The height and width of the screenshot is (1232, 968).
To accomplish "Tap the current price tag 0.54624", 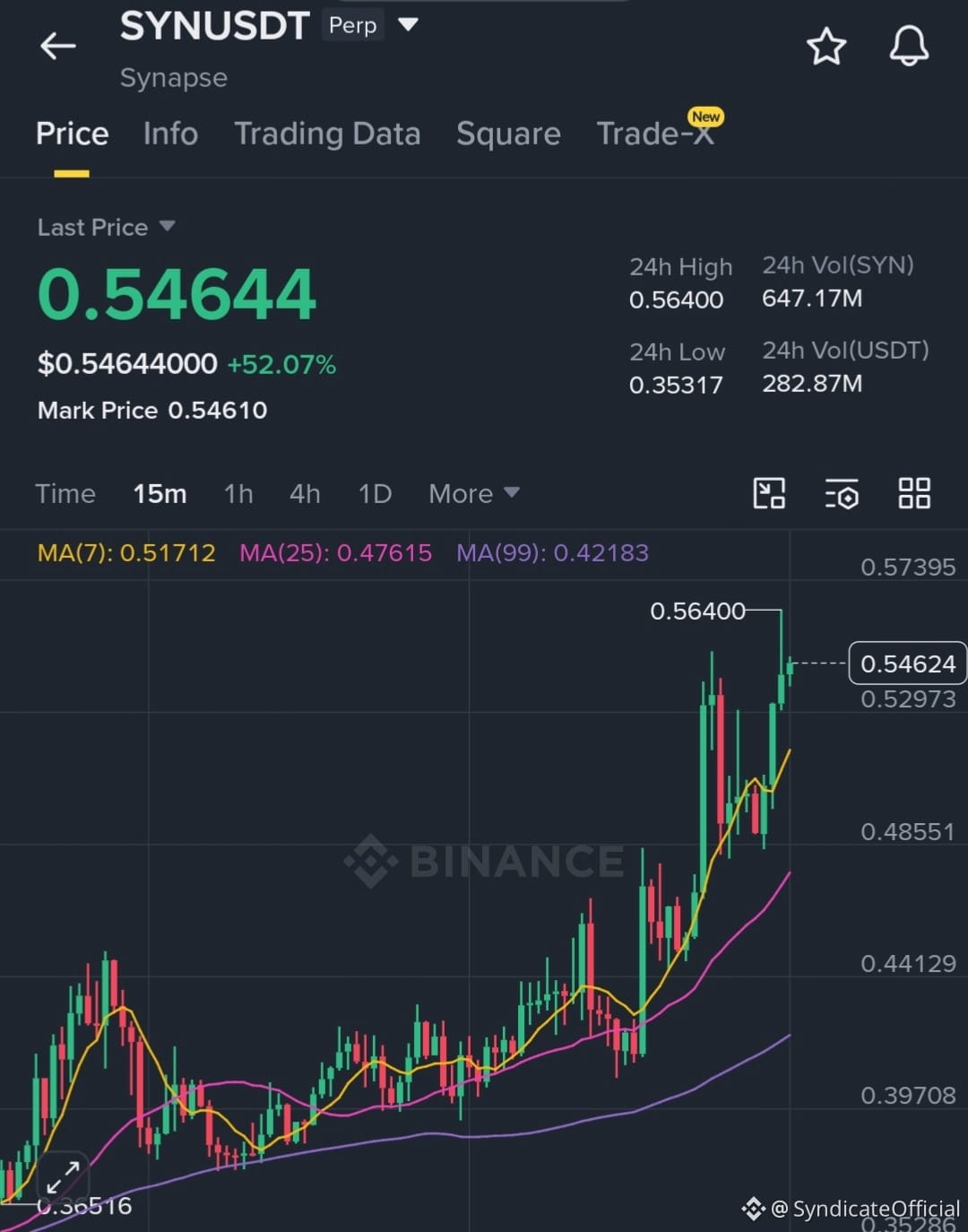I will 908,664.
